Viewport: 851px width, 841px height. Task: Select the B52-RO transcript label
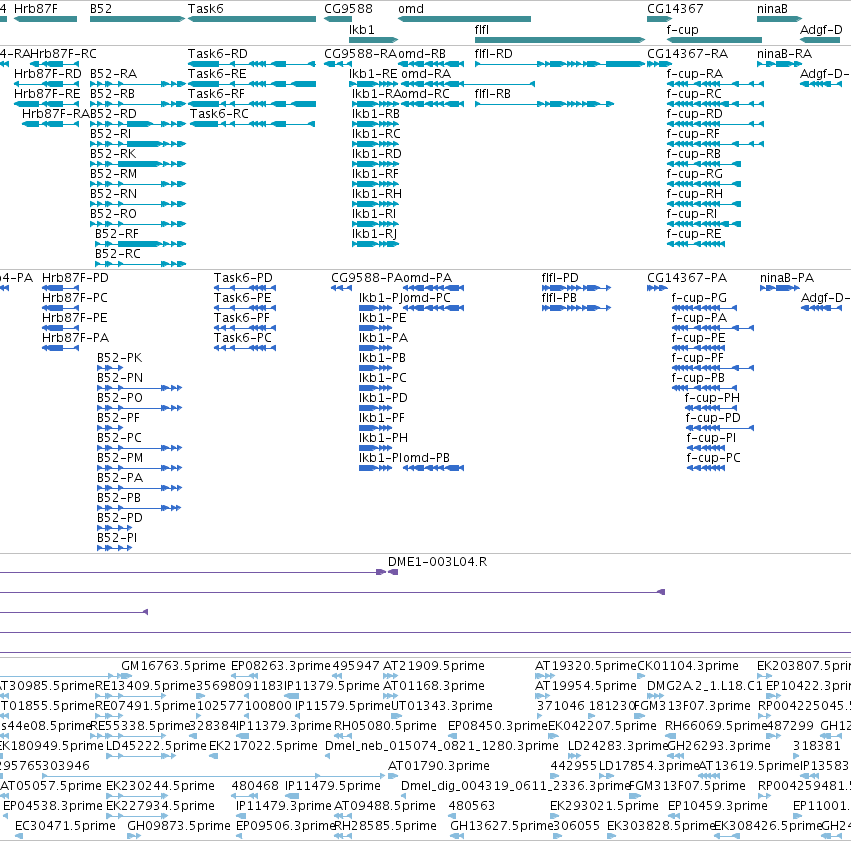[x=113, y=214]
